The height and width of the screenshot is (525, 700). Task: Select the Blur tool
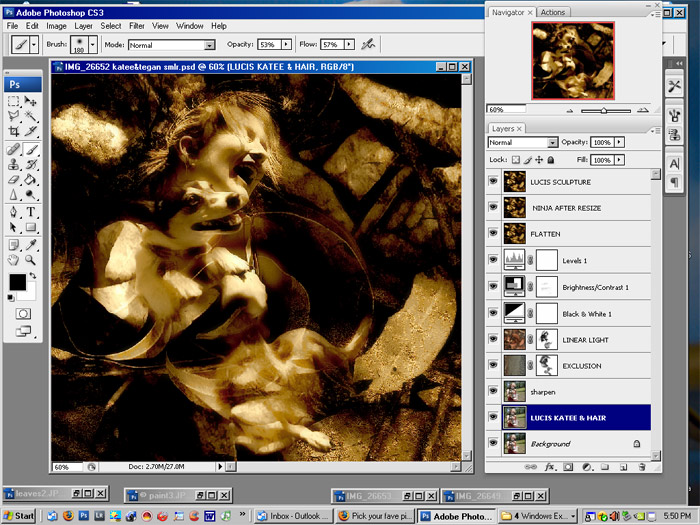tap(14, 195)
